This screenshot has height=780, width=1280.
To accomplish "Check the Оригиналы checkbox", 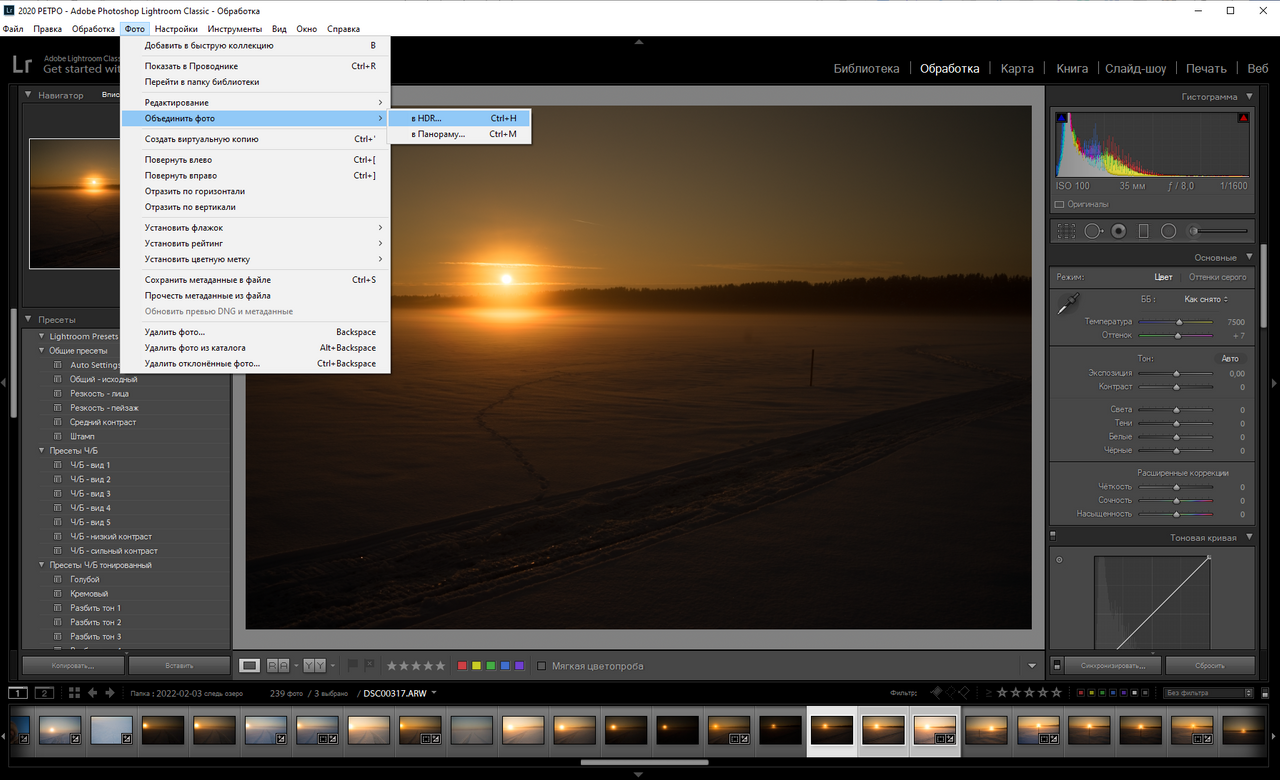I will point(1061,204).
